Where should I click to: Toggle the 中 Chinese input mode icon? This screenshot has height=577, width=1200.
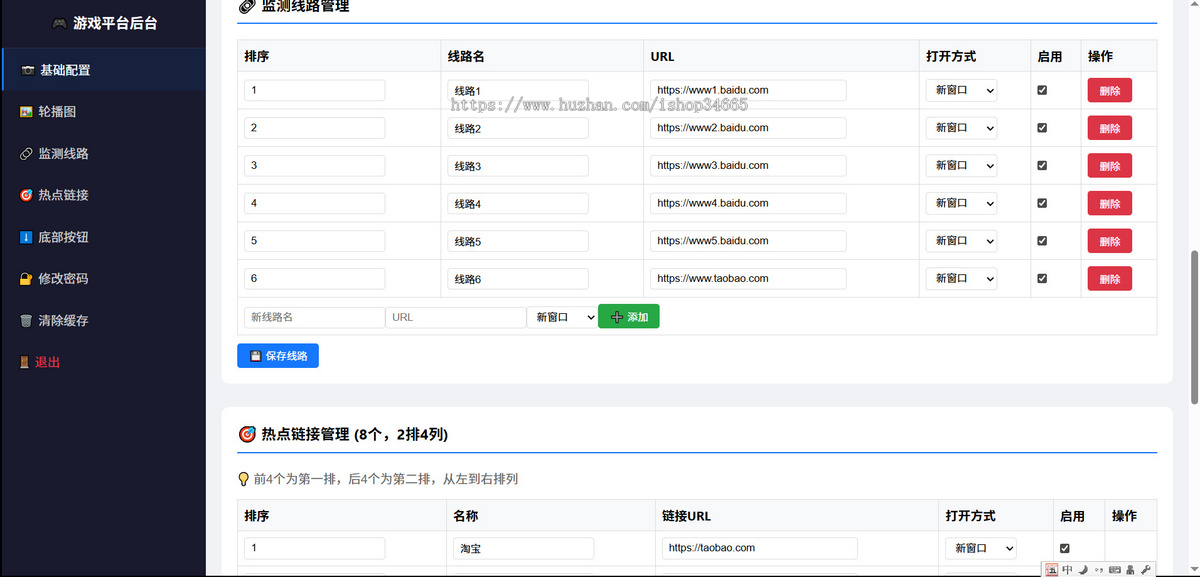click(x=1067, y=569)
